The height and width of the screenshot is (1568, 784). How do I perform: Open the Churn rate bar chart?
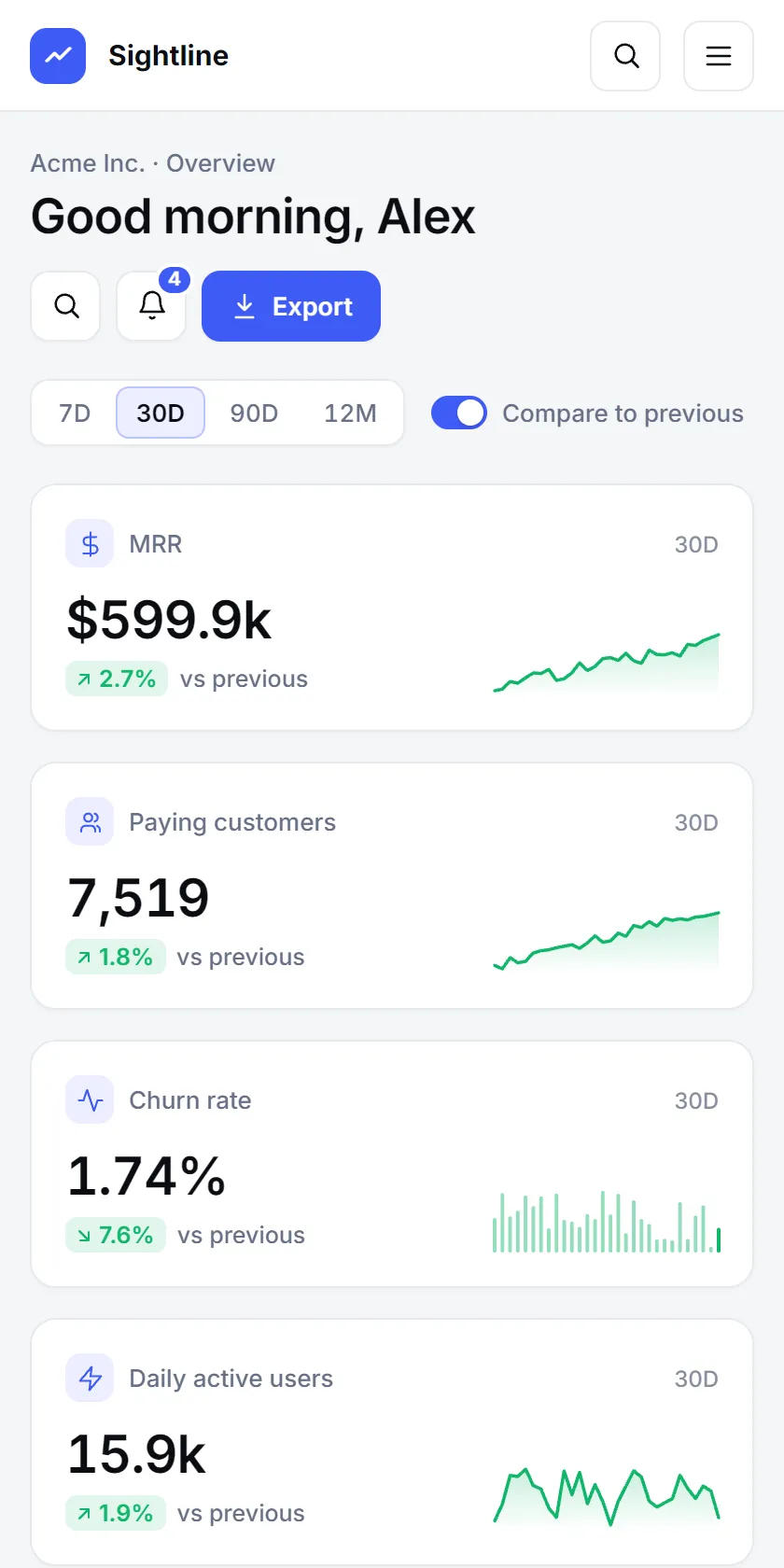point(607,1221)
